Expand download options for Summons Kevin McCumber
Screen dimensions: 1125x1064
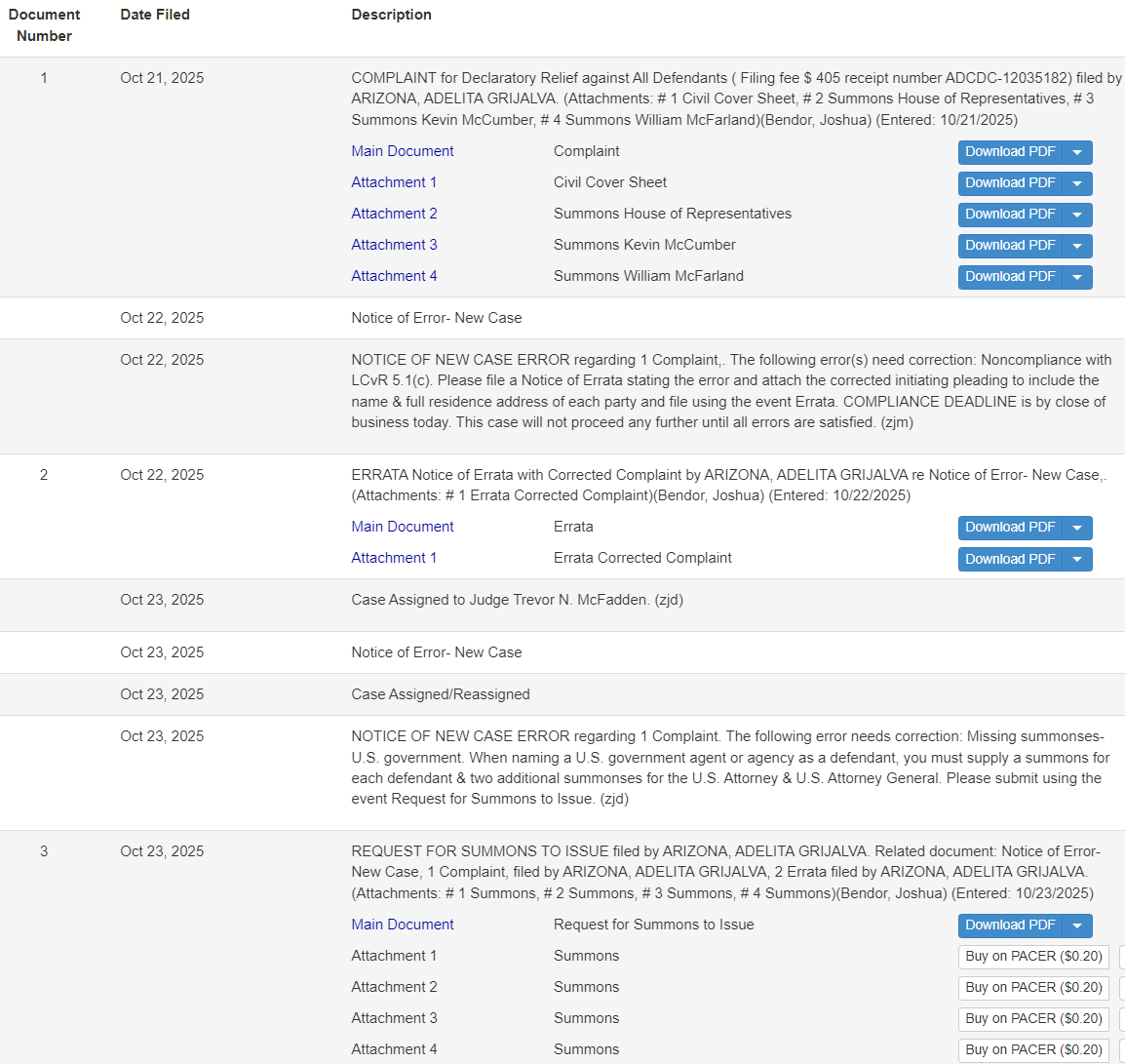click(1077, 246)
